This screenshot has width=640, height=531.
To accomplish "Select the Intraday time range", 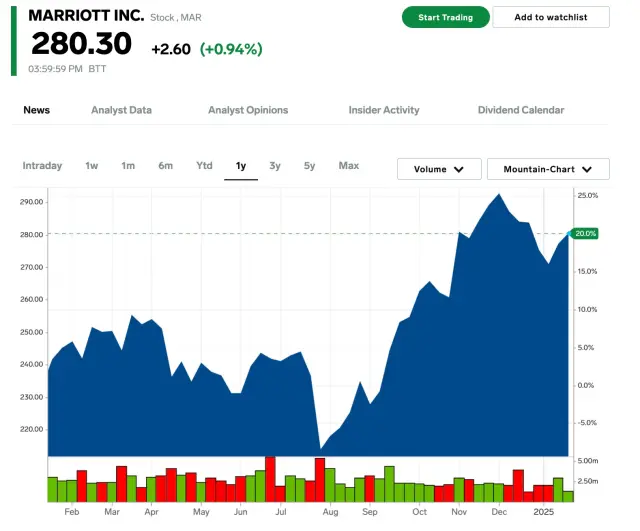I will (x=42, y=166).
